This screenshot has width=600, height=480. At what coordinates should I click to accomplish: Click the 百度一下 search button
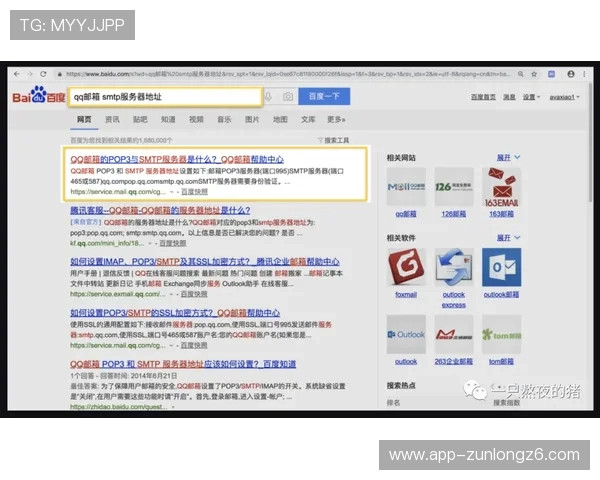pyautogui.click(x=324, y=96)
